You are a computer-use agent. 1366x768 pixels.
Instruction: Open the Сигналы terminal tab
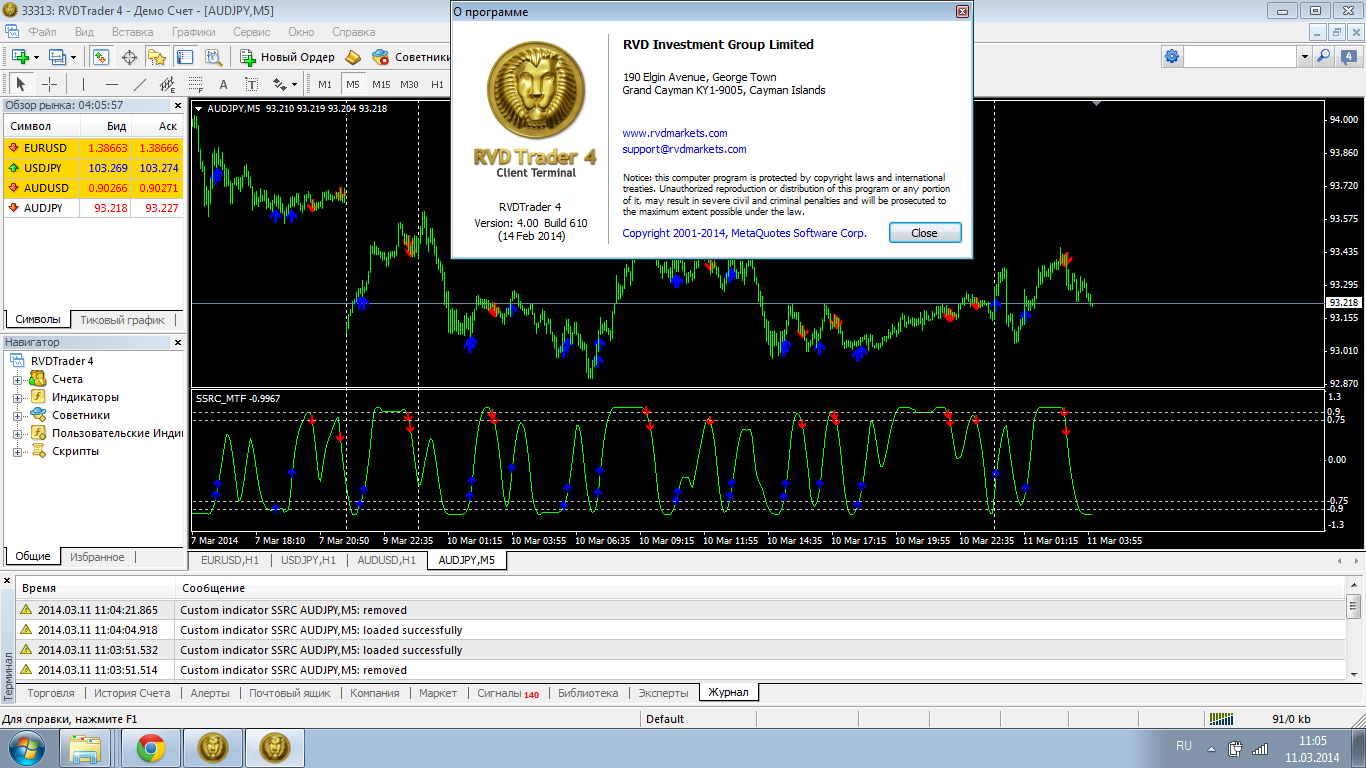coord(508,693)
